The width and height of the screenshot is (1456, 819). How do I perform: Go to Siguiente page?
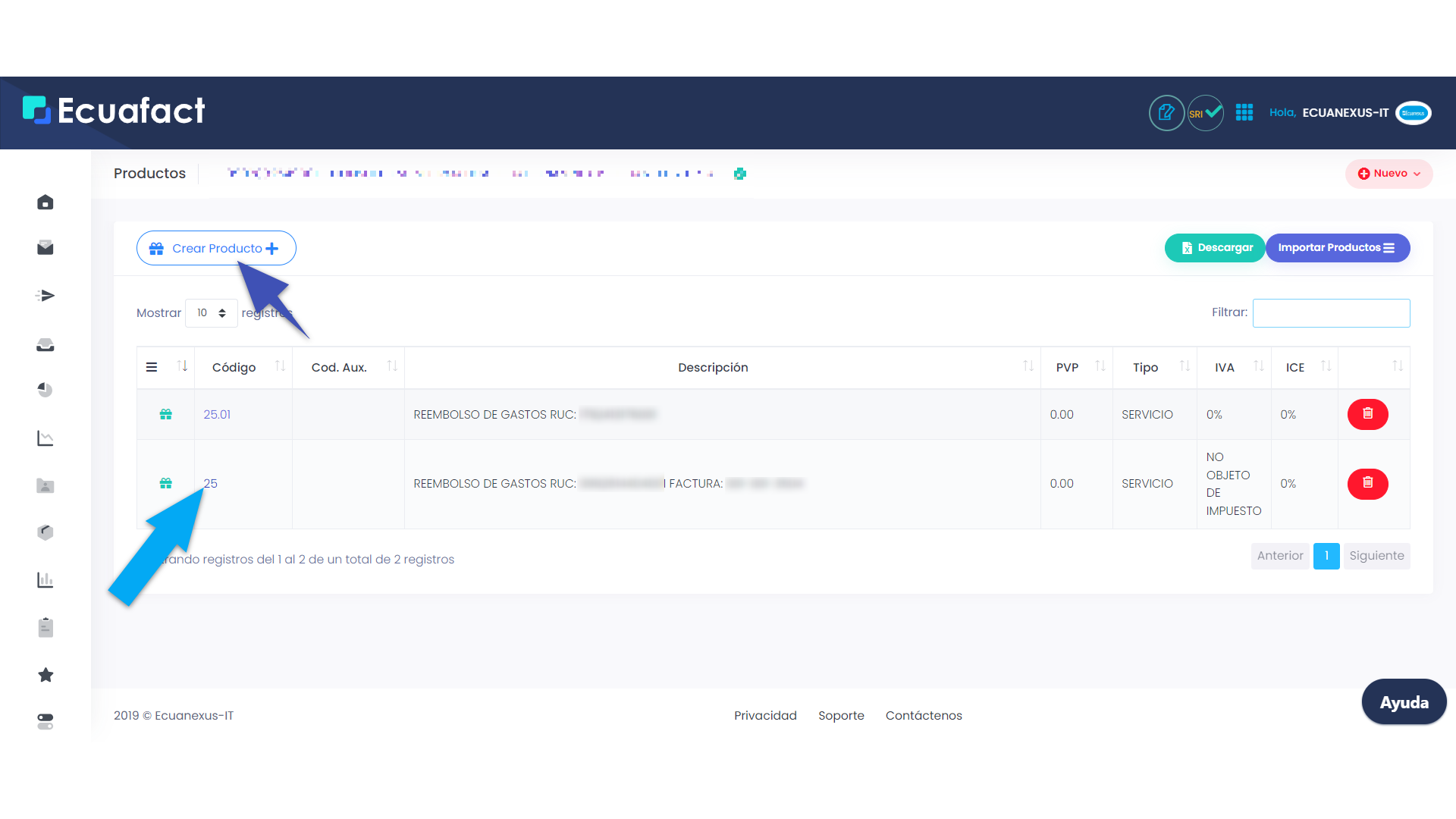tap(1376, 556)
